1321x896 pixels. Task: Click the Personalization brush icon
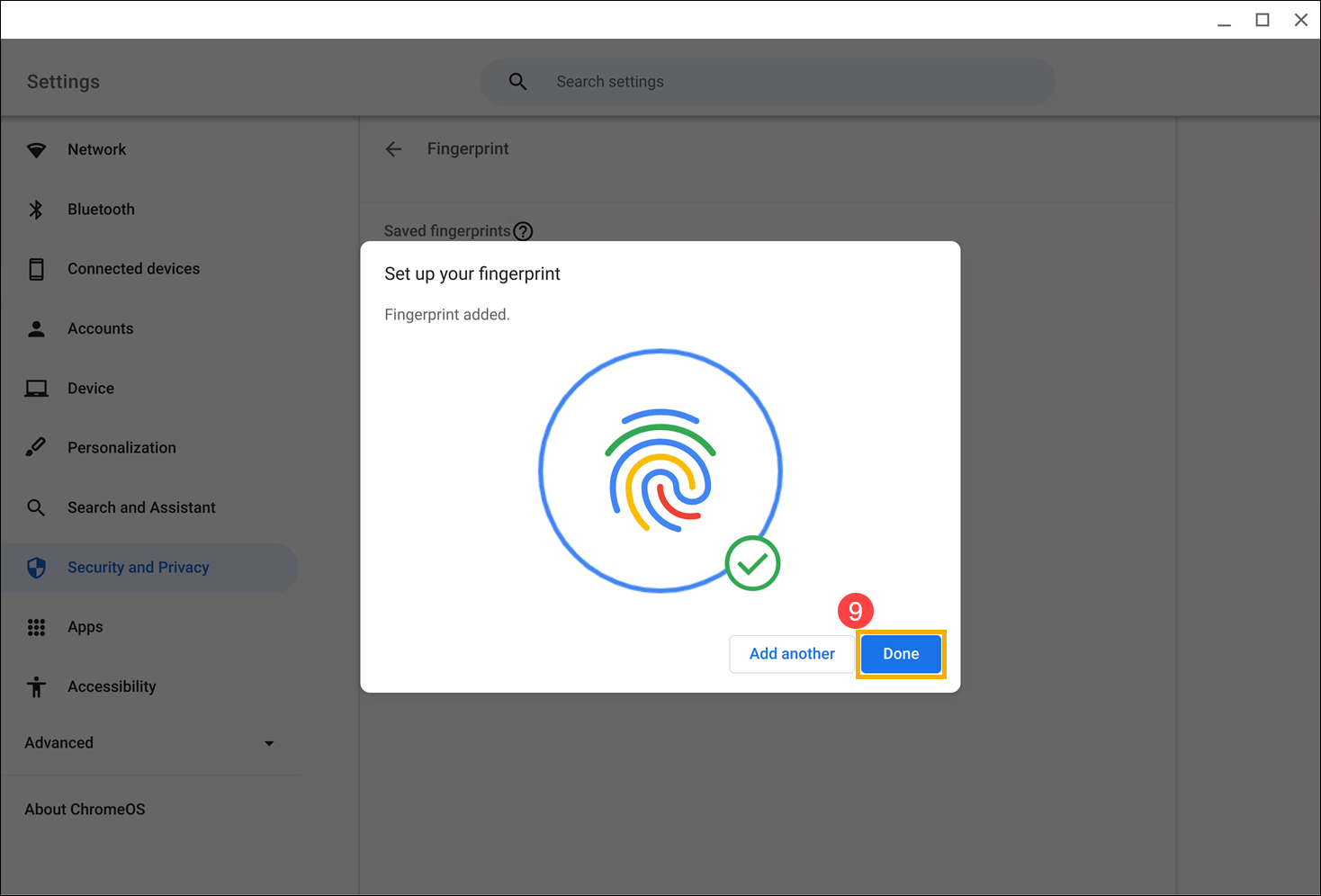(x=36, y=448)
